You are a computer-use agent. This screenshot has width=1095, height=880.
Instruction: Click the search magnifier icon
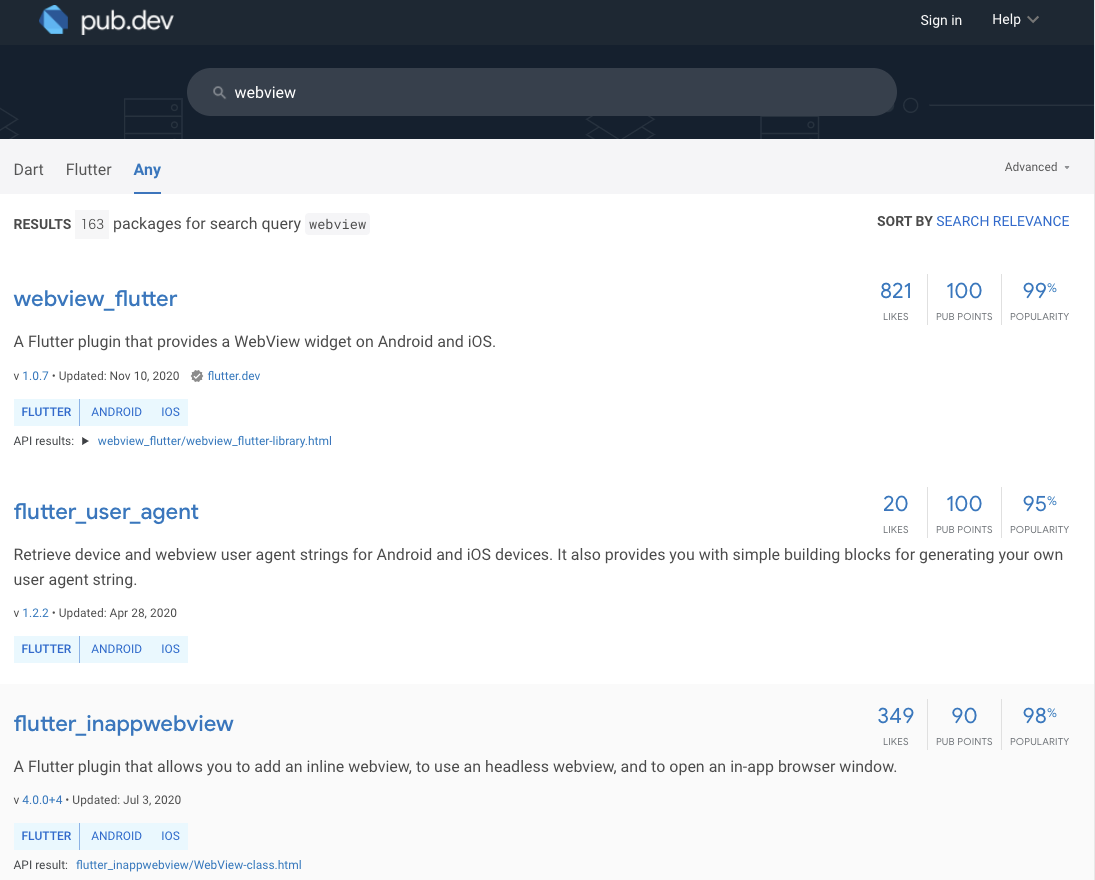219,92
